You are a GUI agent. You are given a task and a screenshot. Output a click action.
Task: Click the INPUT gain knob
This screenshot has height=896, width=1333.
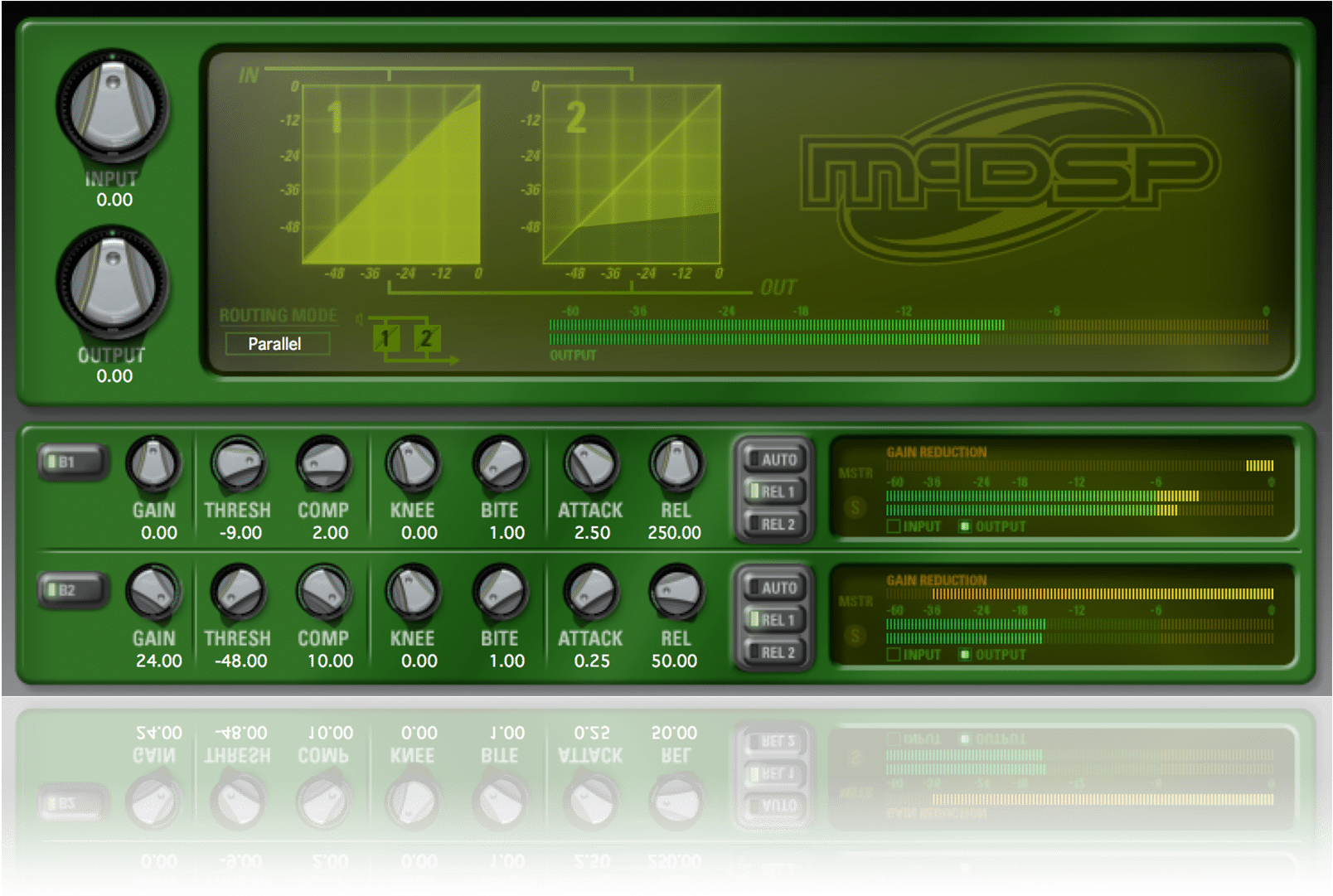113,106
